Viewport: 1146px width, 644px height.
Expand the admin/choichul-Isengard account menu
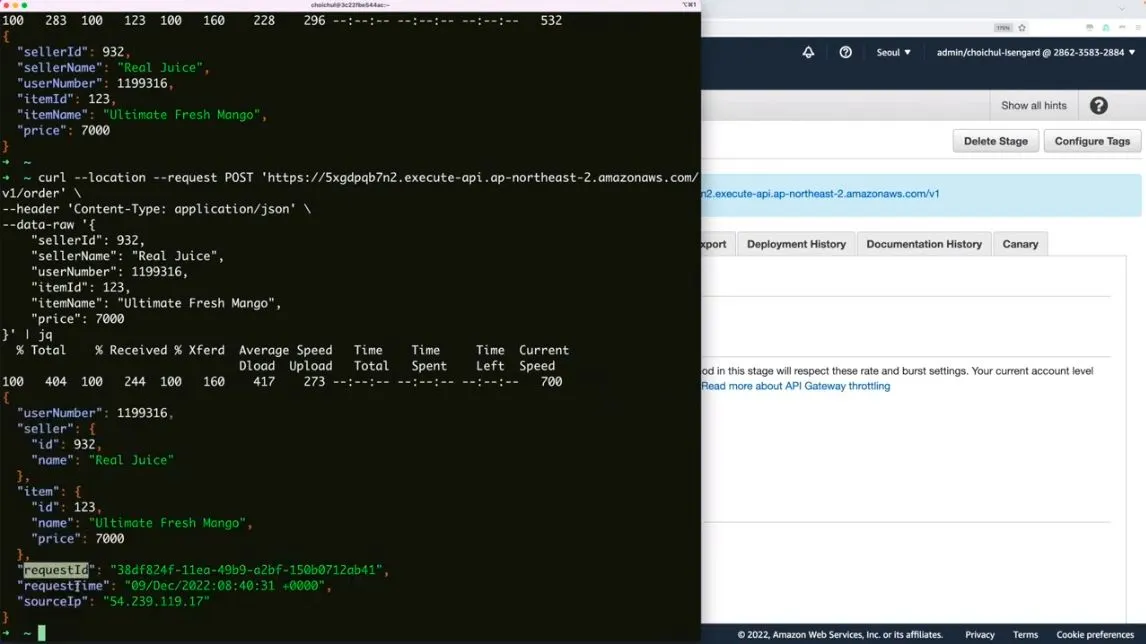pyautogui.click(x=1036, y=52)
